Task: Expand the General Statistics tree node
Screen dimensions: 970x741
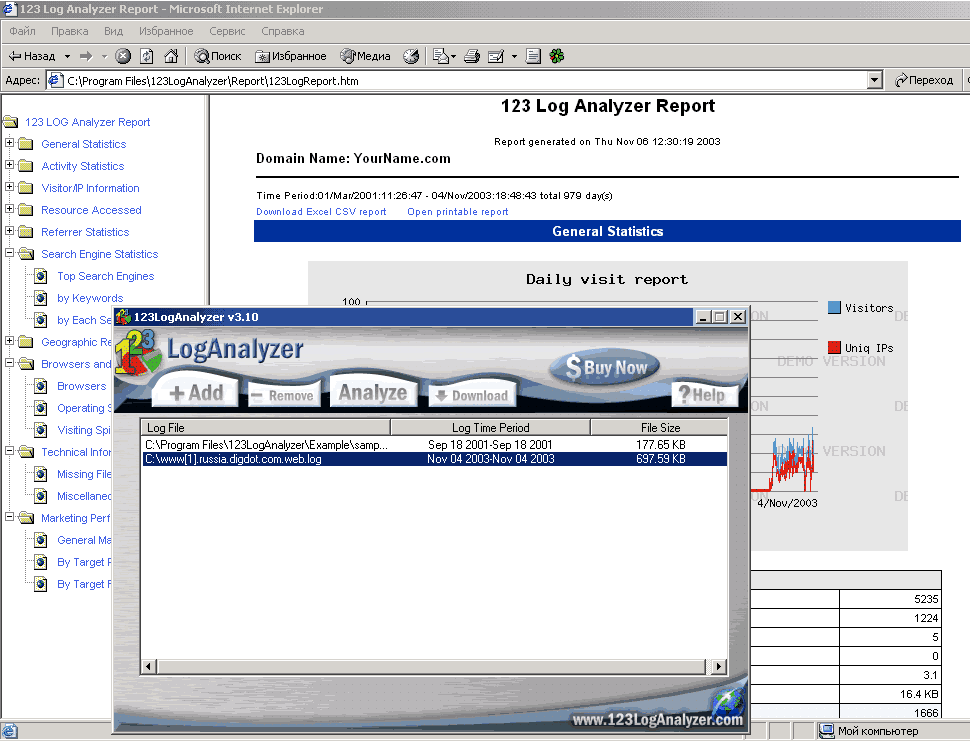Action: pyautogui.click(x=10, y=144)
